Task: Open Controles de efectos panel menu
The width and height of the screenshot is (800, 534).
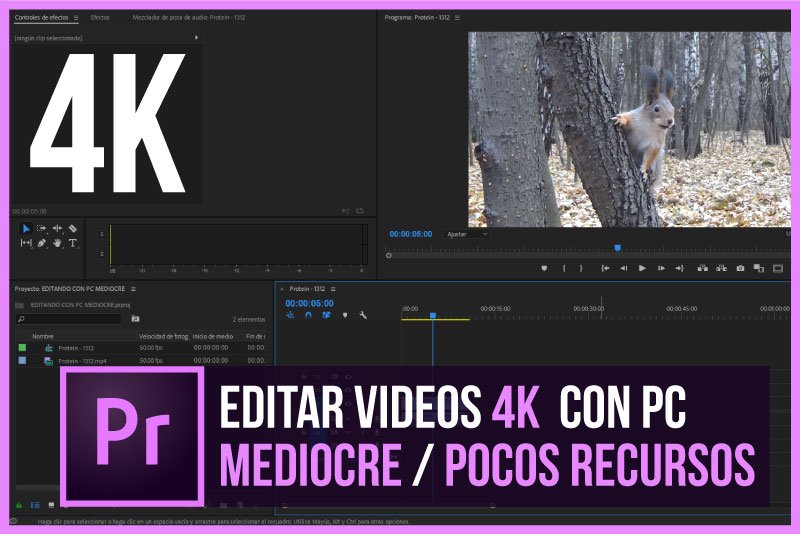Action: coord(76,17)
